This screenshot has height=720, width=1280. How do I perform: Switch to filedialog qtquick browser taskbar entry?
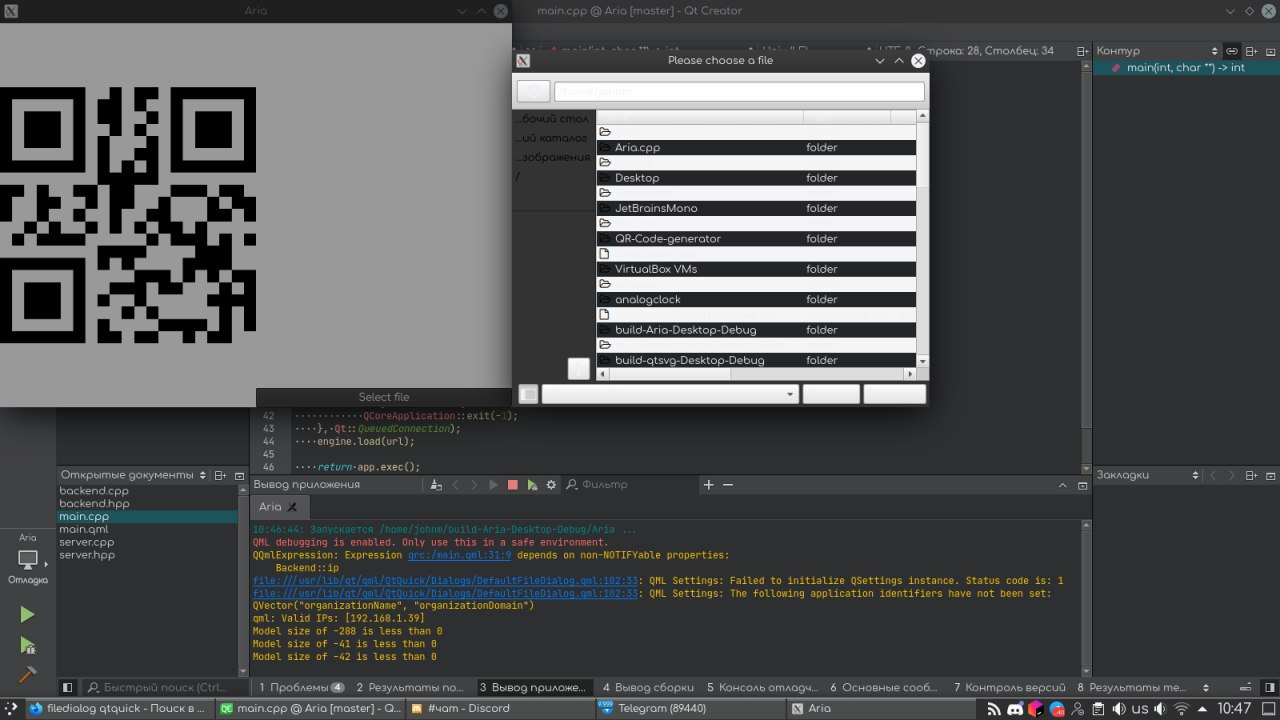119,708
